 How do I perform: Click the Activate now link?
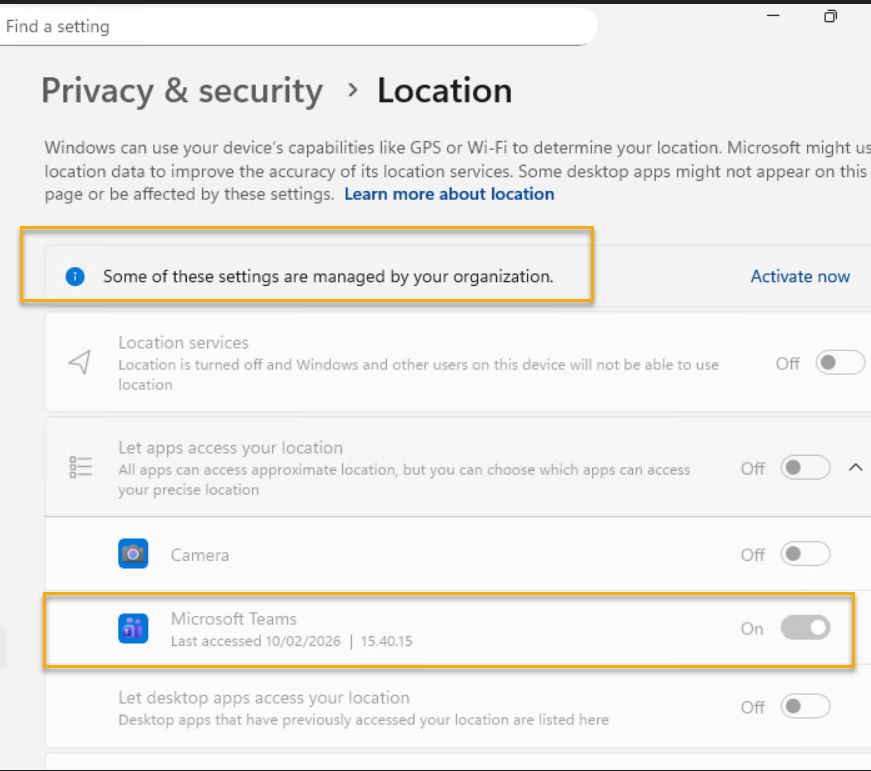(x=800, y=277)
